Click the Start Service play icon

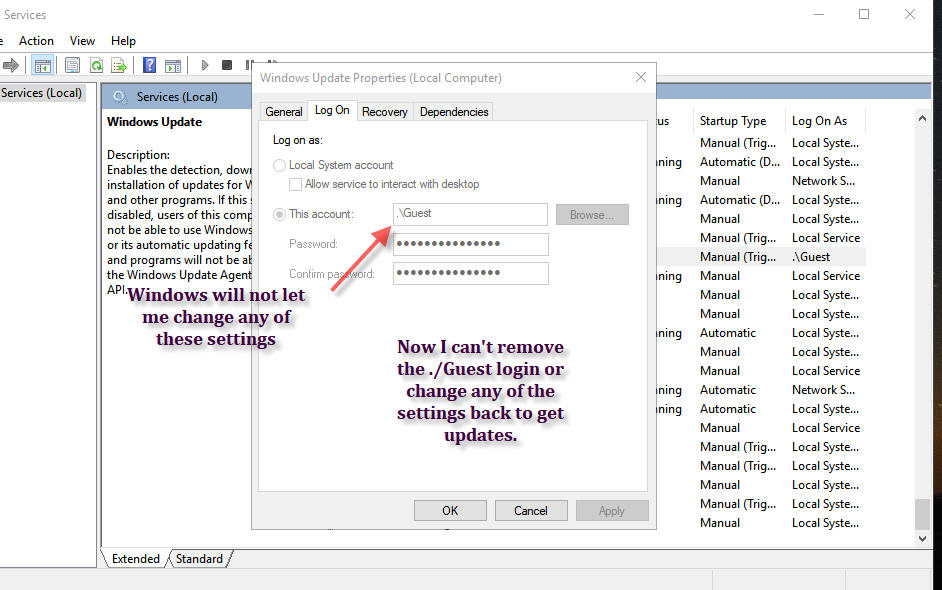click(x=204, y=64)
